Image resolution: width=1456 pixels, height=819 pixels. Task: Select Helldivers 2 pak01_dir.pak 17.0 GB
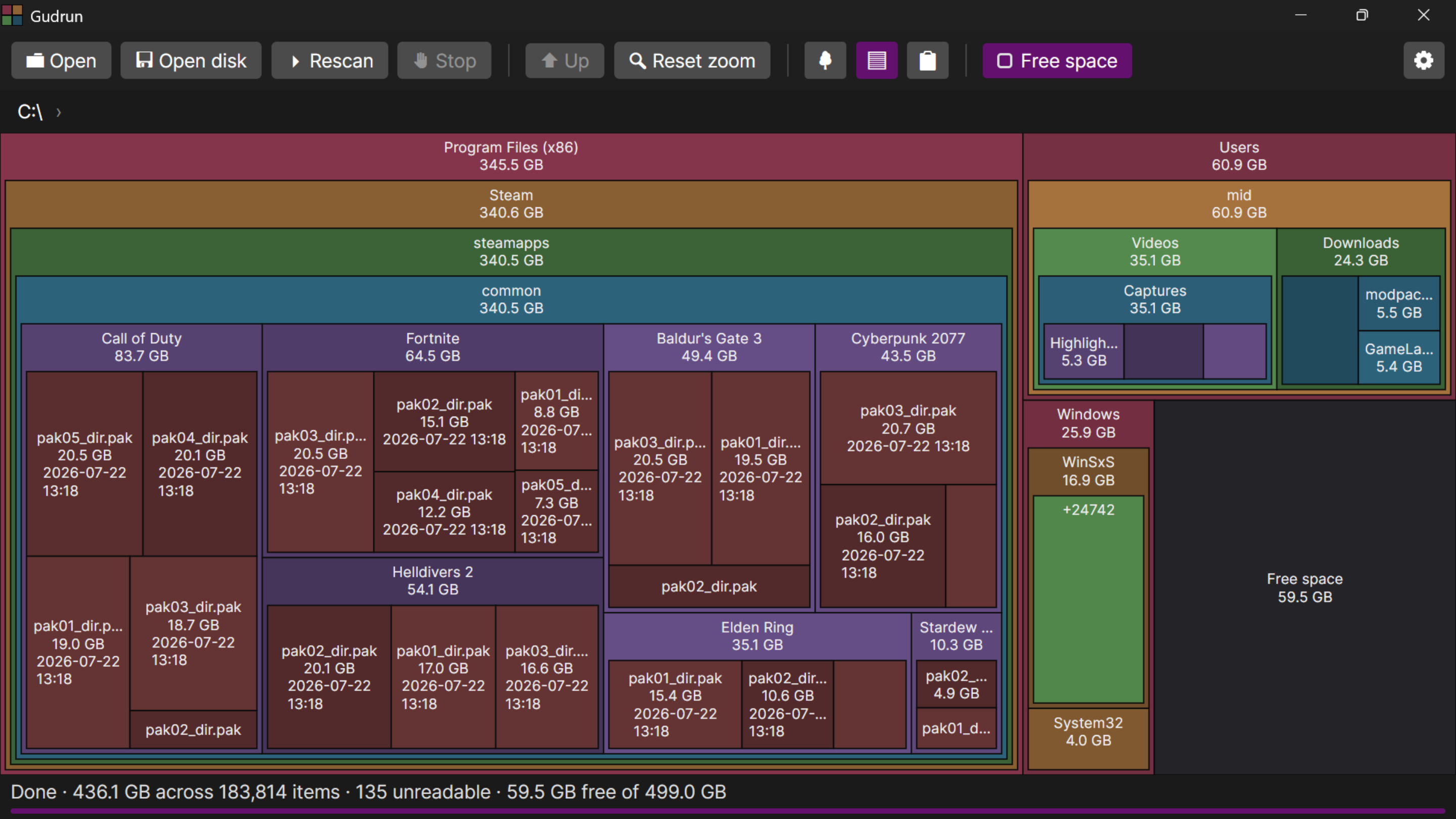pos(443,677)
